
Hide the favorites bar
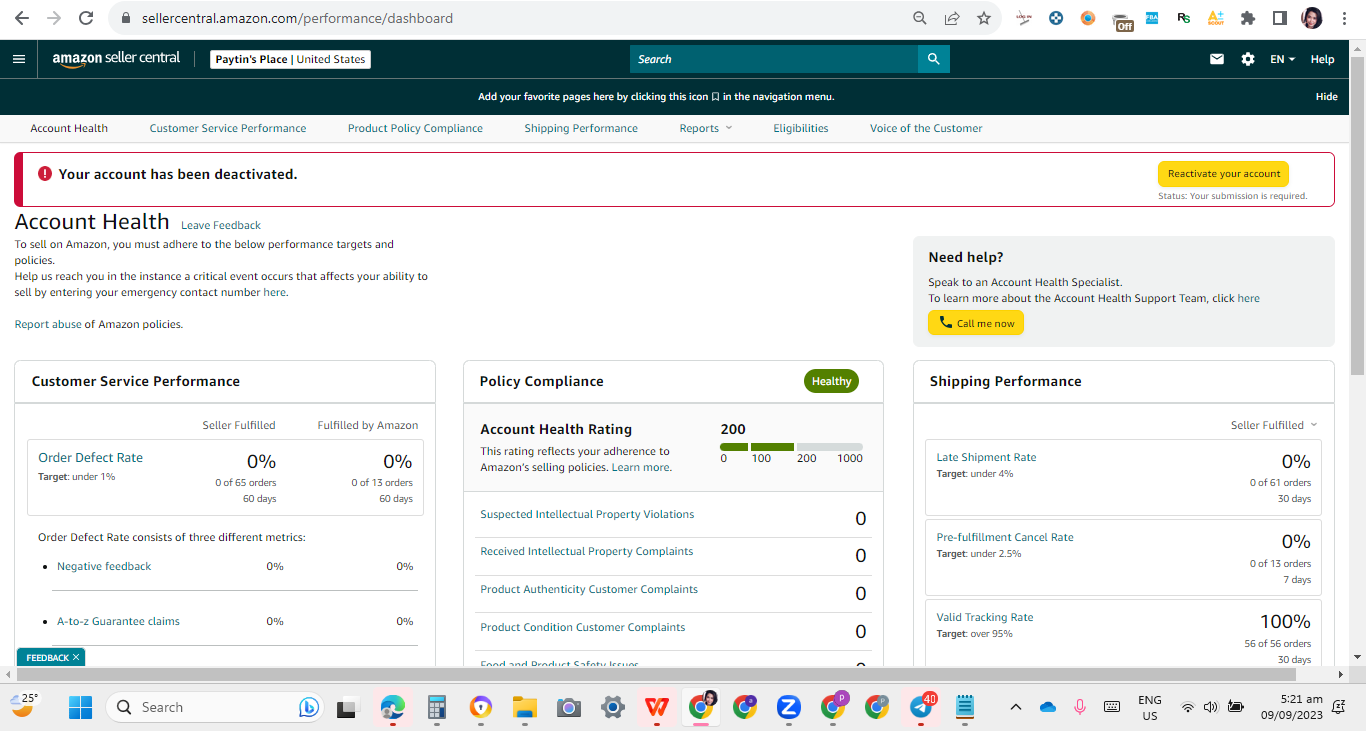click(x=1326, y=97)
